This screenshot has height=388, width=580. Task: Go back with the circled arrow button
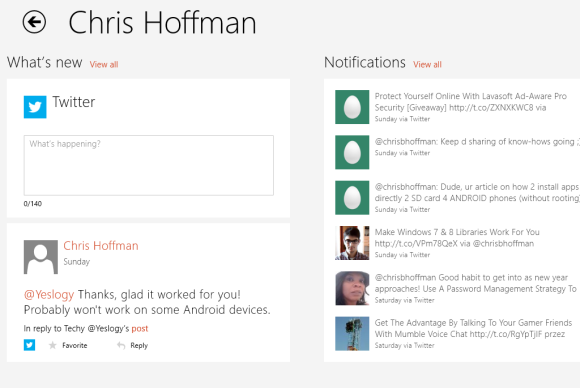tap(34, 22)
